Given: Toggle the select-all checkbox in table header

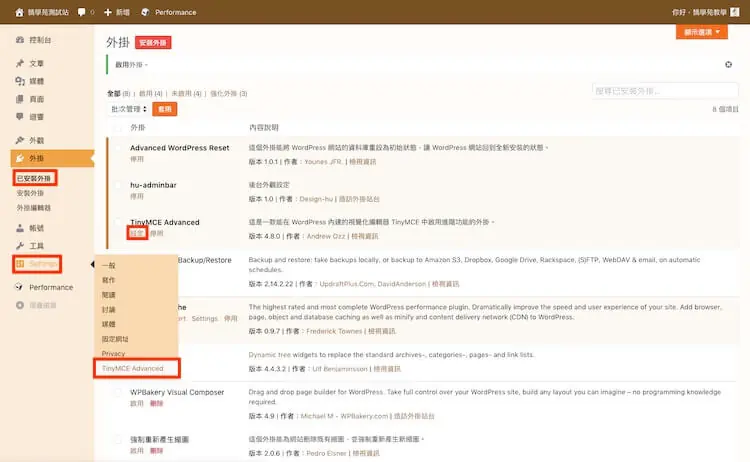Looking at the screenshot, I should (x=117, y=128).
